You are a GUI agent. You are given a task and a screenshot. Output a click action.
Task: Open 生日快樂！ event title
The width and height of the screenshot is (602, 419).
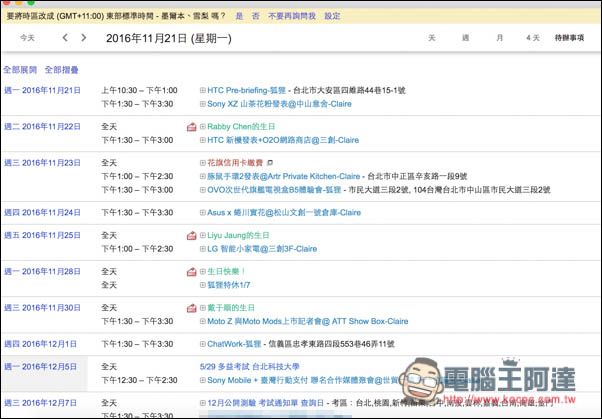(226, 272)
